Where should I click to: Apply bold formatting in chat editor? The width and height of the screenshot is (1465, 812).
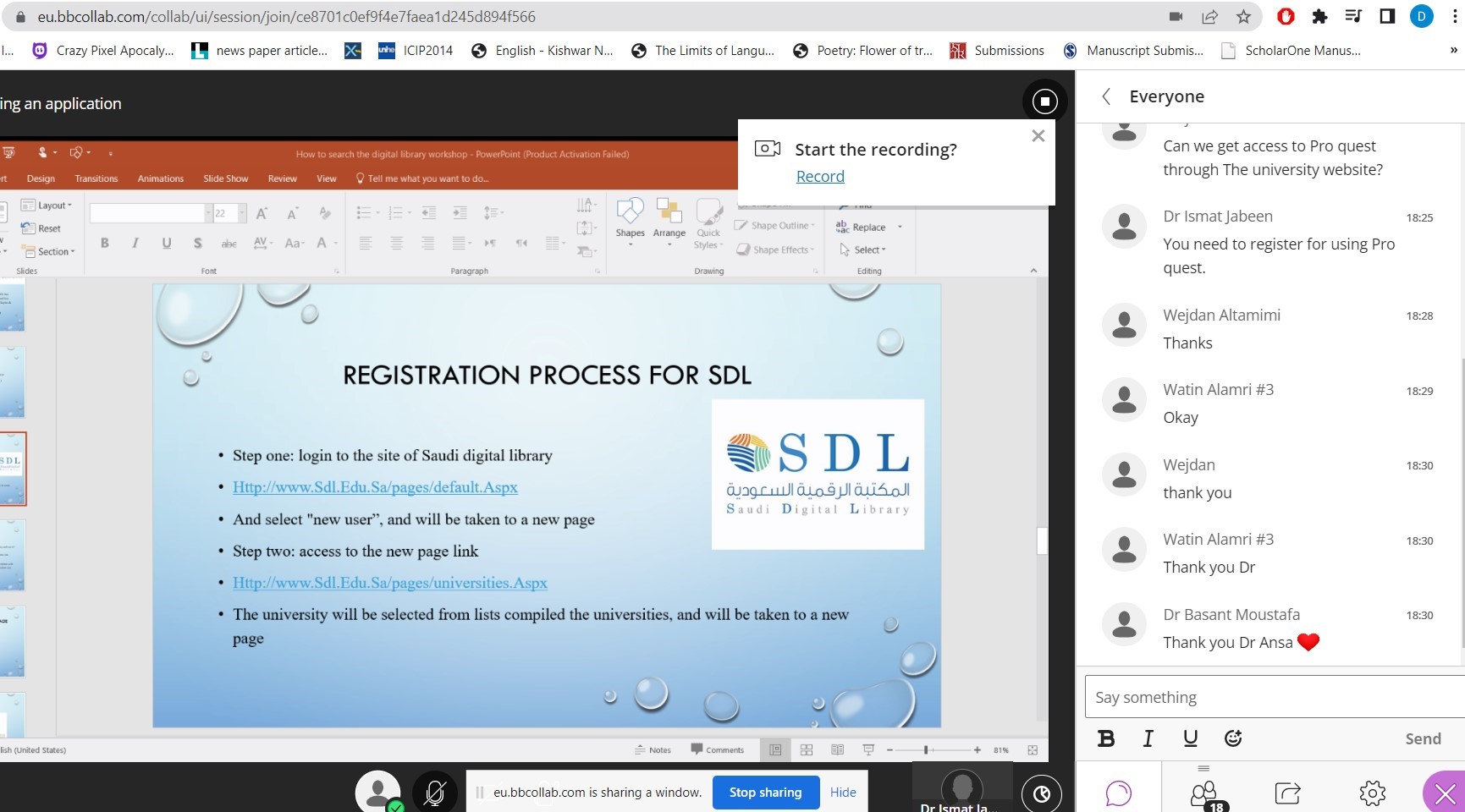tap(1105, 738)
